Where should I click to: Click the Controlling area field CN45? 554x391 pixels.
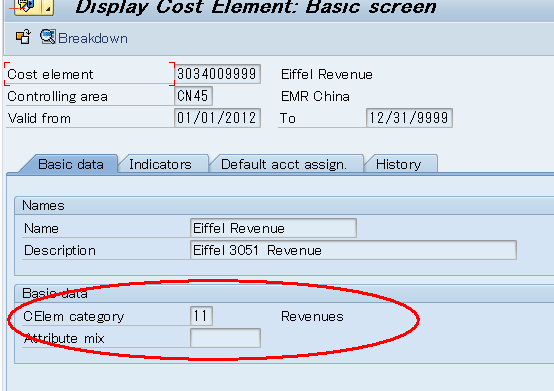pos(193,96)
